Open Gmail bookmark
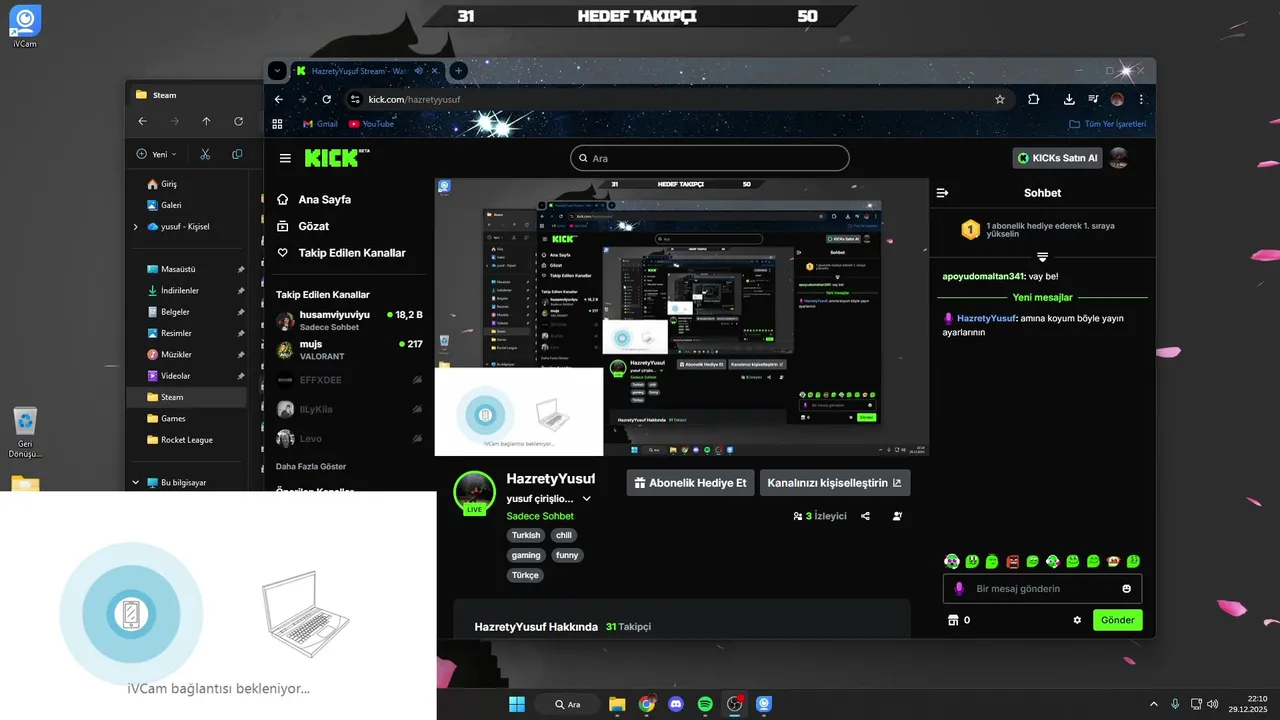 pos(320,124)
